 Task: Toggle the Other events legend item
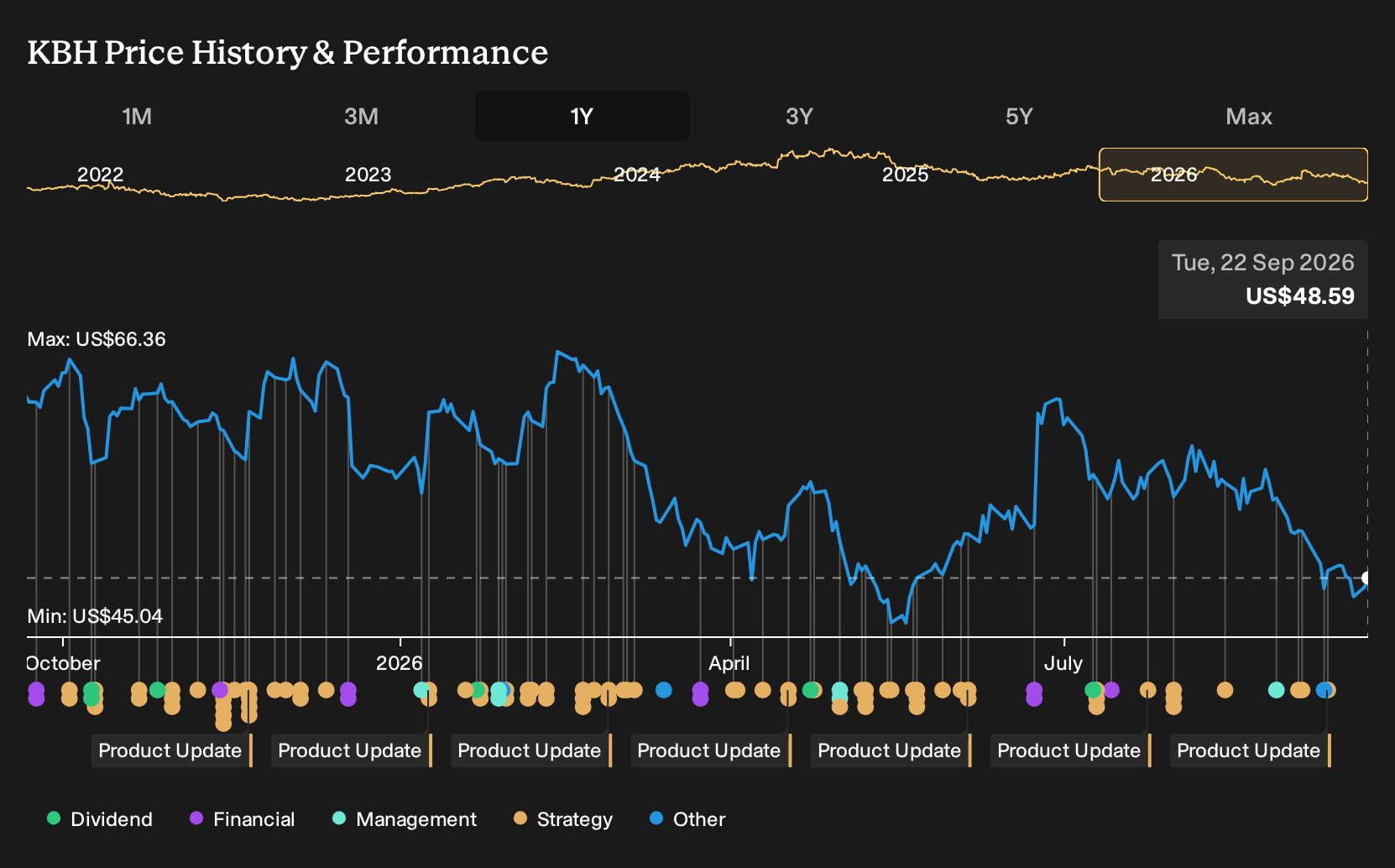pos(687,819)
